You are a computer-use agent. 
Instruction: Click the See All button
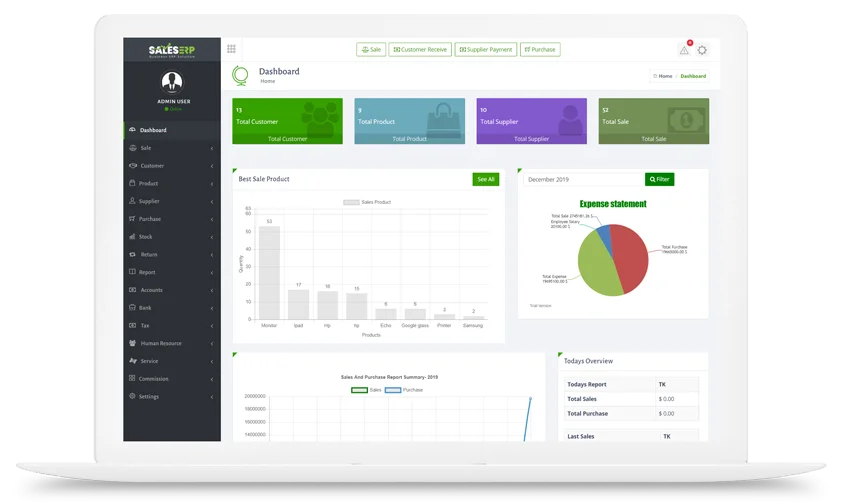click(485, 179)
